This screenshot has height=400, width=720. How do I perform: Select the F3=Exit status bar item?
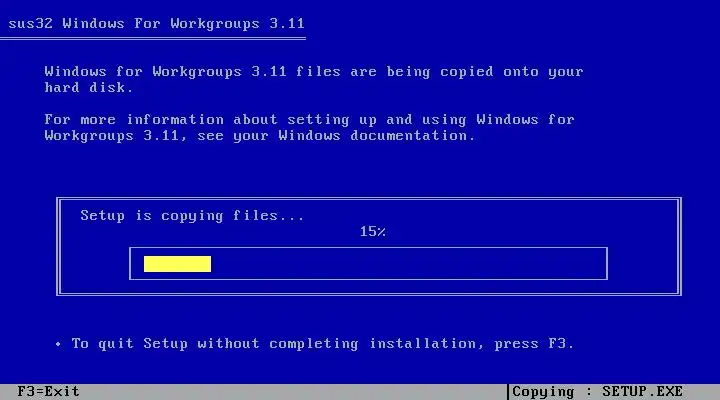coord(48,391)
